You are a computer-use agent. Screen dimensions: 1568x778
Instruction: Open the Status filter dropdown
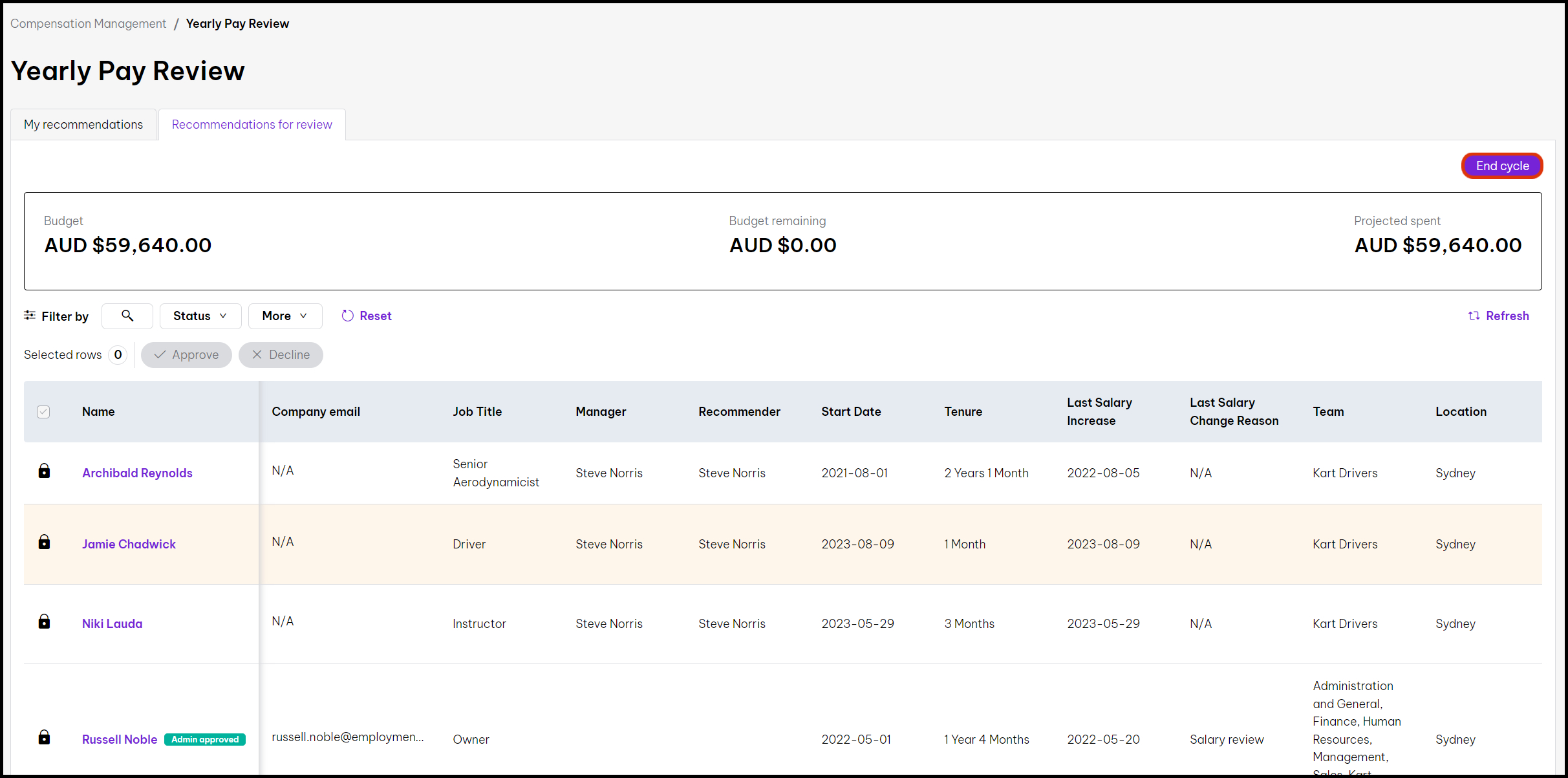200,316
